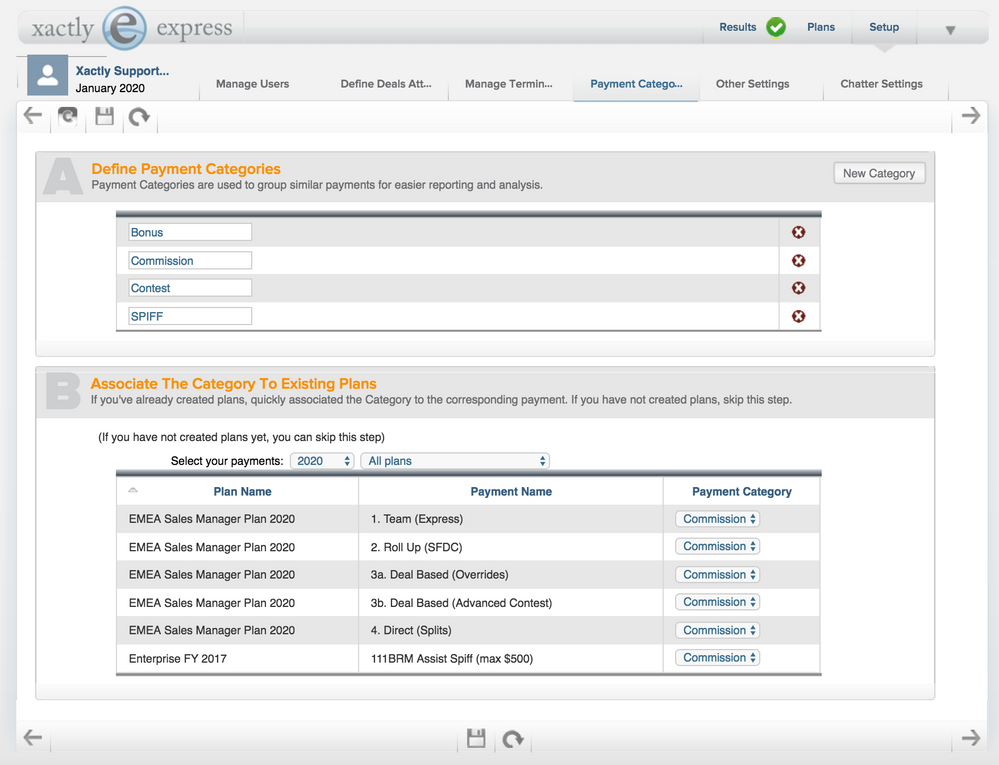Click the bottom bar reload arrow icon

coord(513,739)
